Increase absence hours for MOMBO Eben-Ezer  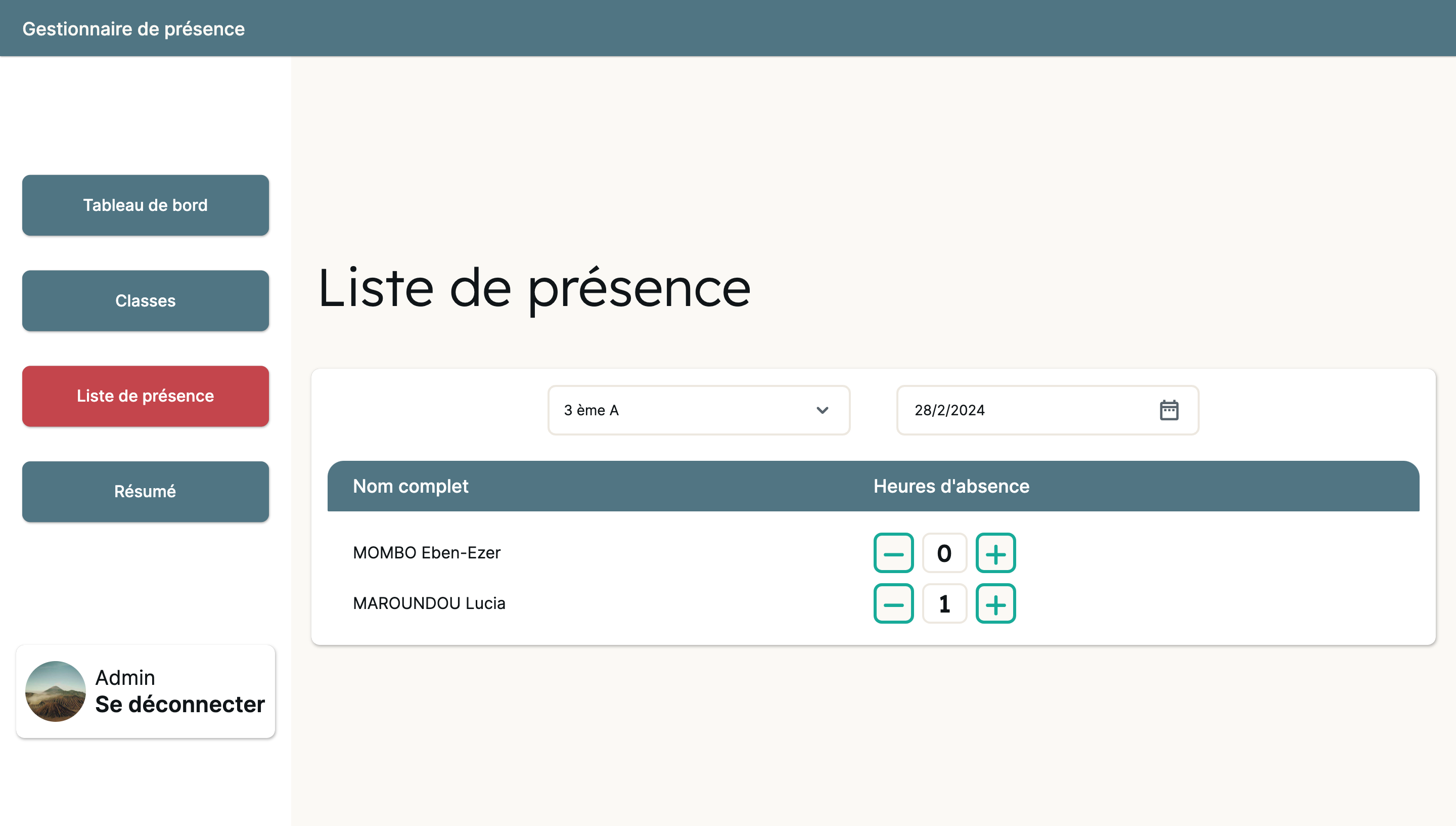click(995, 553)
